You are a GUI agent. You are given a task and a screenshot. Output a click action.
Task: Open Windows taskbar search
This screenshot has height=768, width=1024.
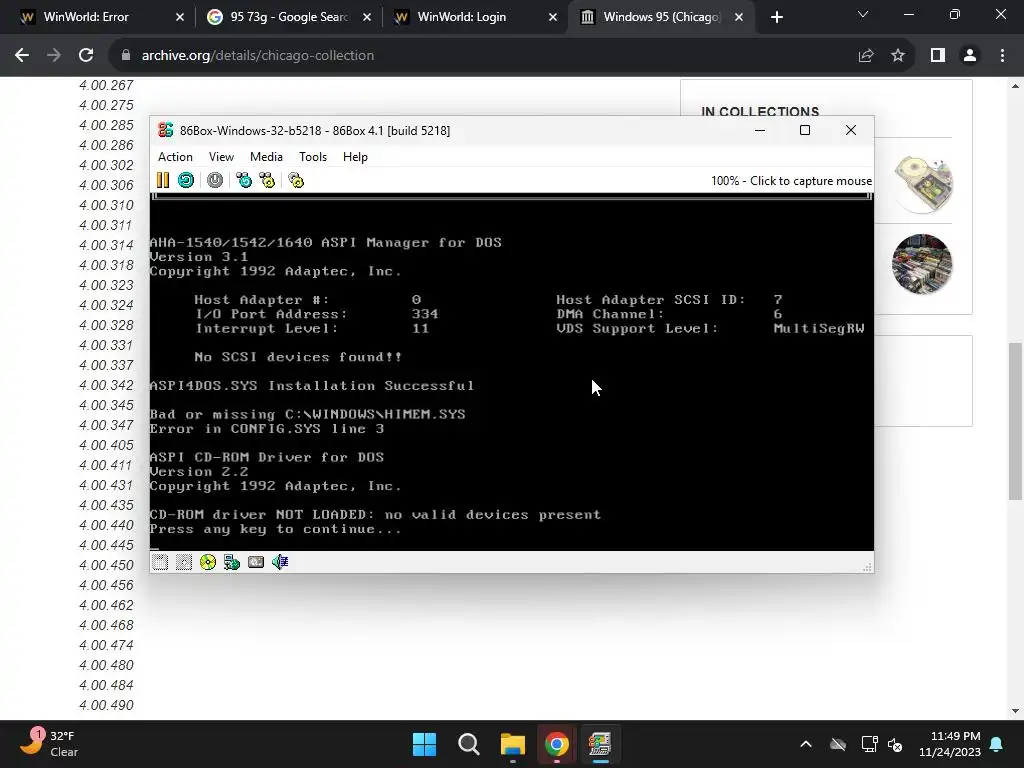[x=469, y=744]
